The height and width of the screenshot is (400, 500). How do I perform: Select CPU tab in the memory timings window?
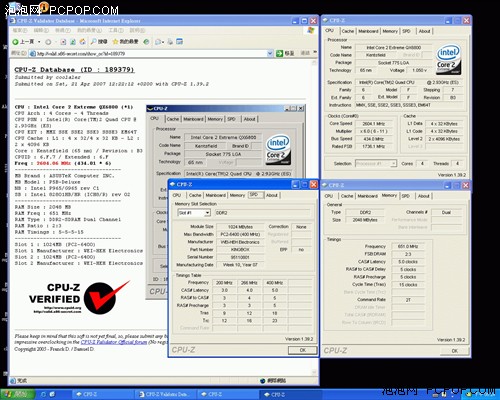coord(329,196)
